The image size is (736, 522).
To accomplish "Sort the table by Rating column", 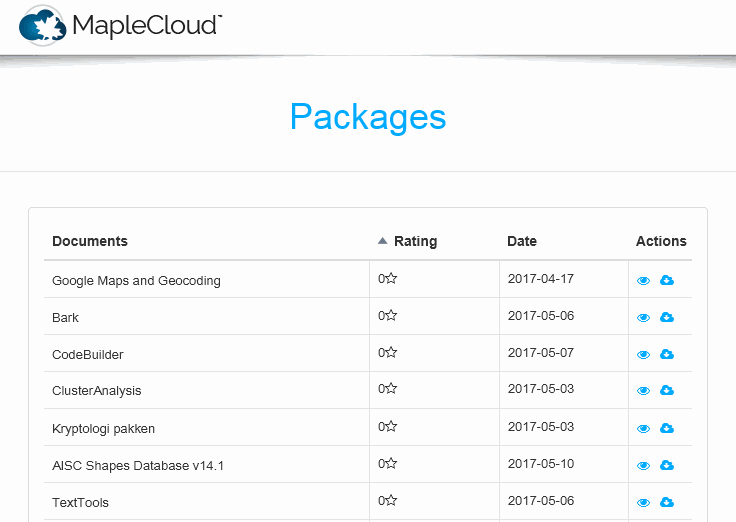I will tap(415, 241).
